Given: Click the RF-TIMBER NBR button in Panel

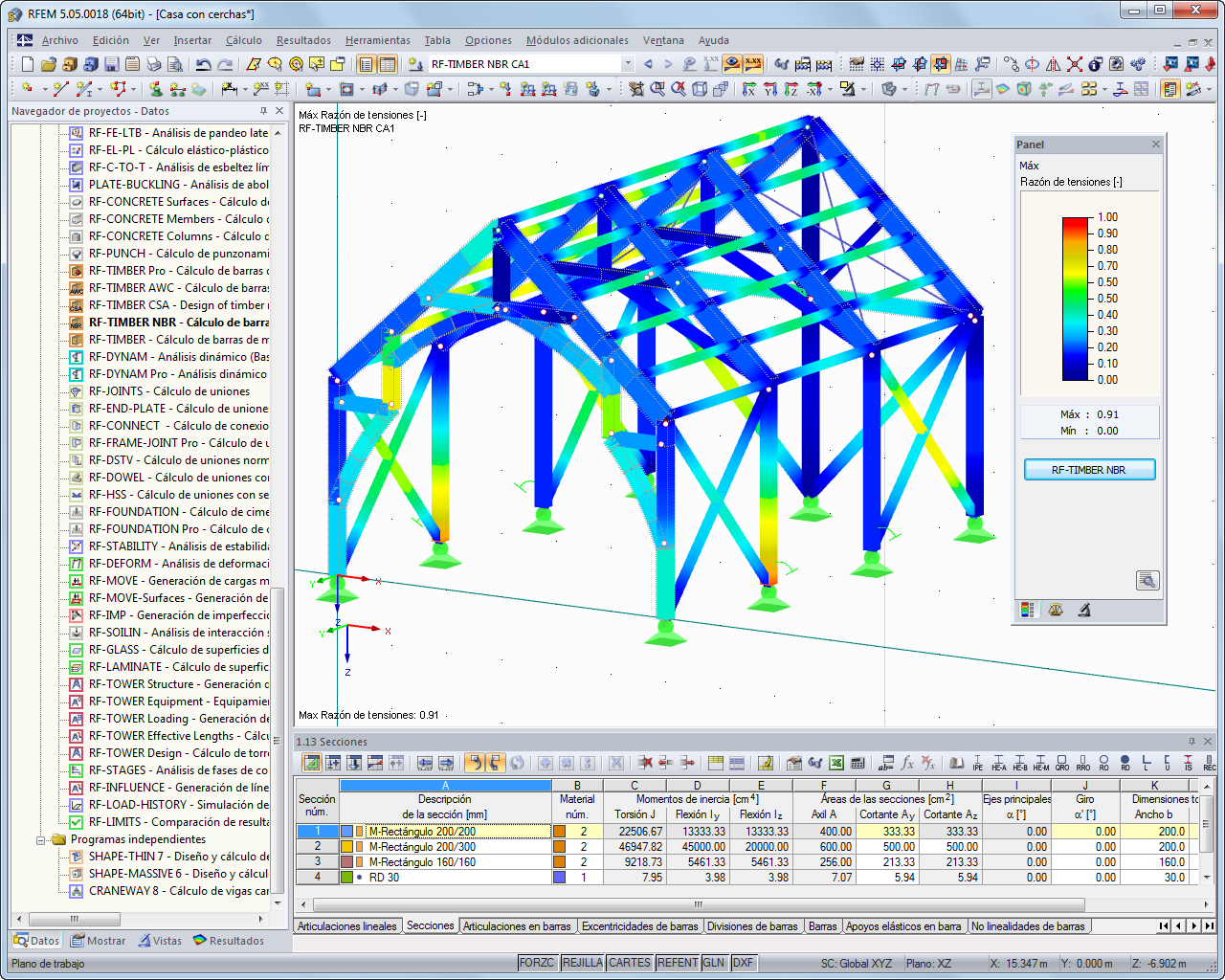Looking at the screenshot, I should coord(1089,470).
